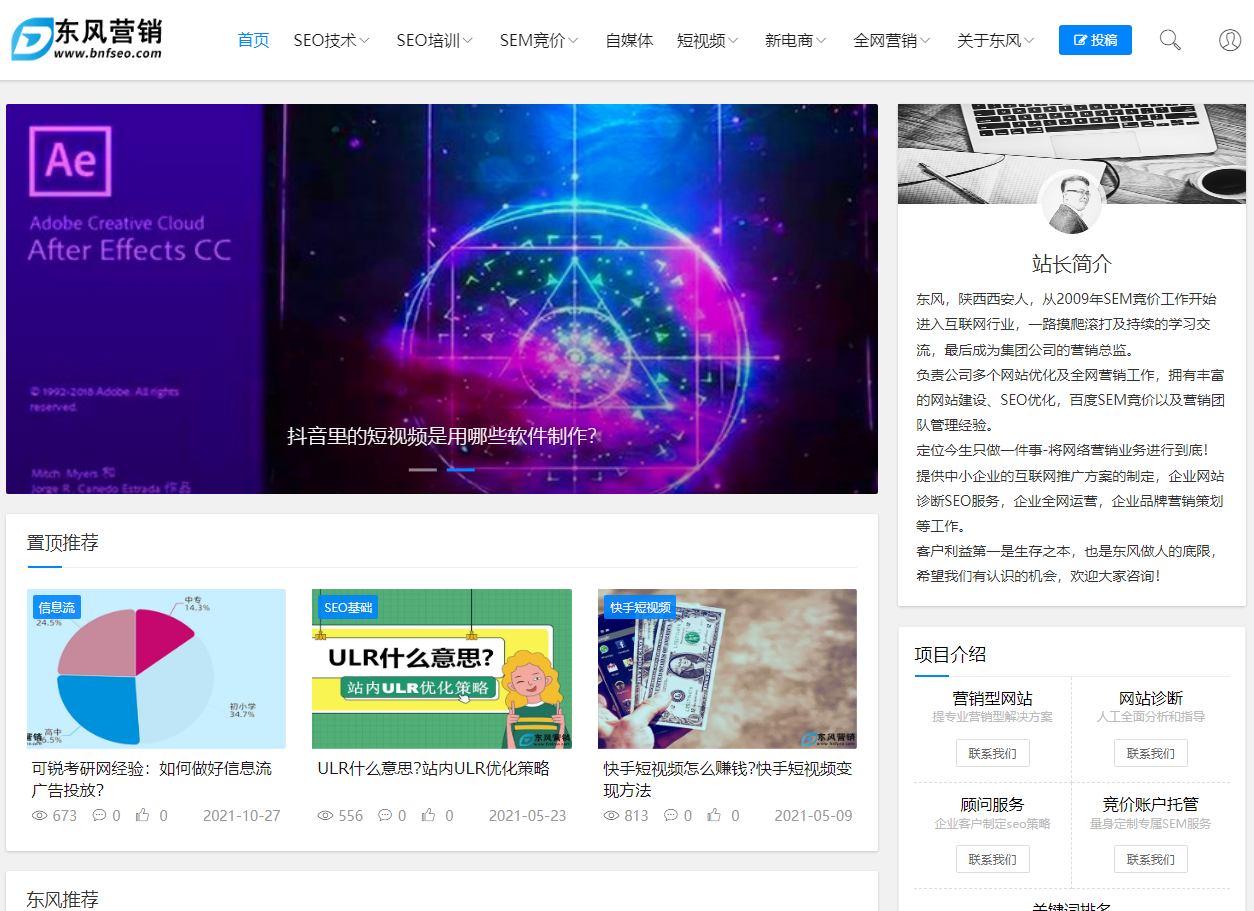
Task: Open the user account icon
Action: tap(1230, 40)
